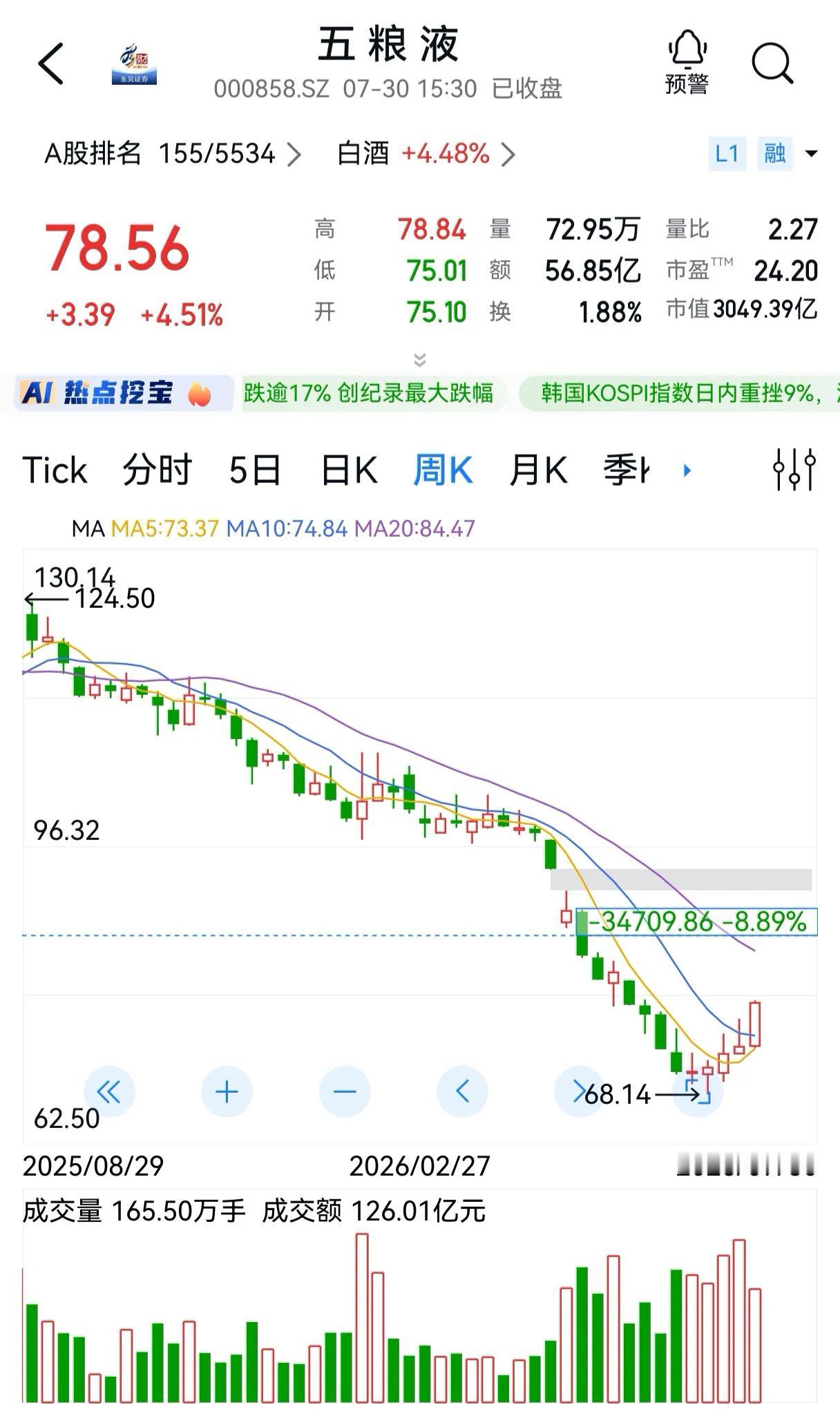The image size is (840, 1414).
Task: Tap the latest red weekly candle
Action: pos(755,1024)
